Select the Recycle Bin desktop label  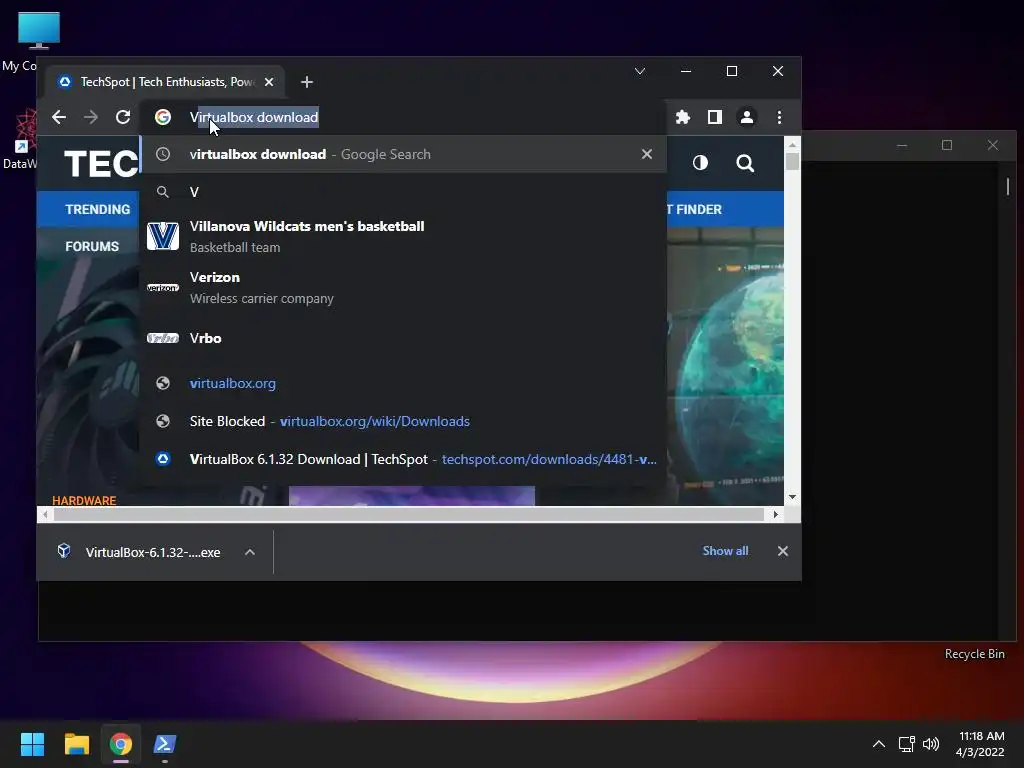tap(974, 654)
